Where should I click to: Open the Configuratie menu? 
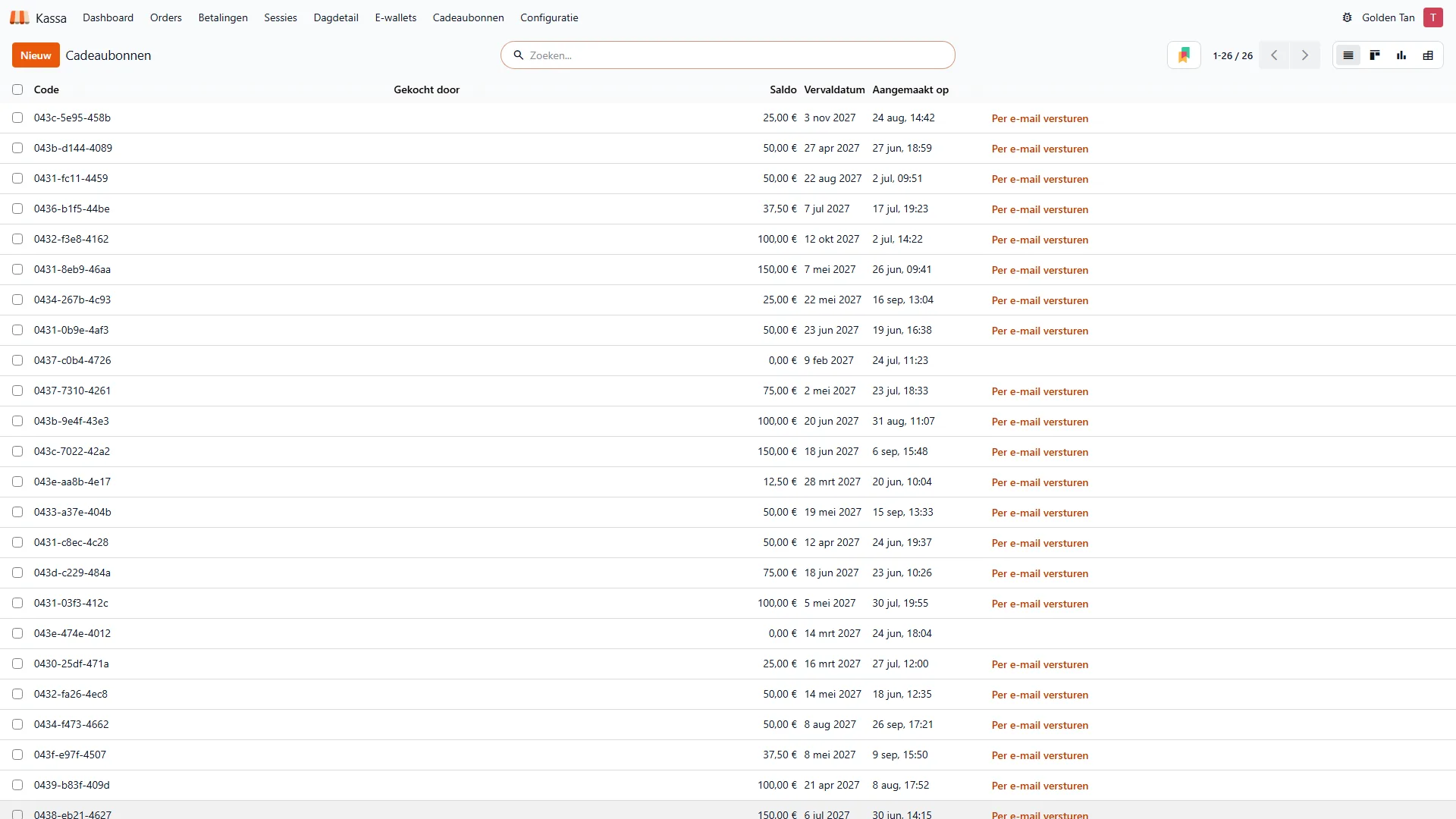[549, 17]
